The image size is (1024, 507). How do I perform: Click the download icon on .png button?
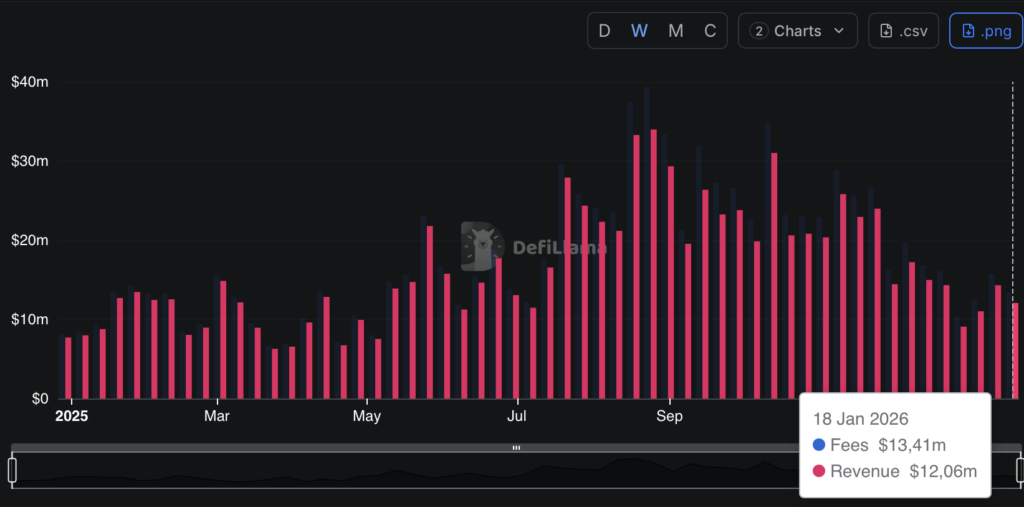968,31
